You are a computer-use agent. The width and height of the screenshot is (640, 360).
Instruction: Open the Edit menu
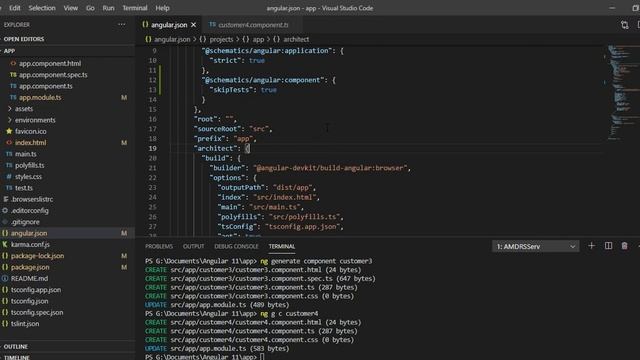click(15, 8)
